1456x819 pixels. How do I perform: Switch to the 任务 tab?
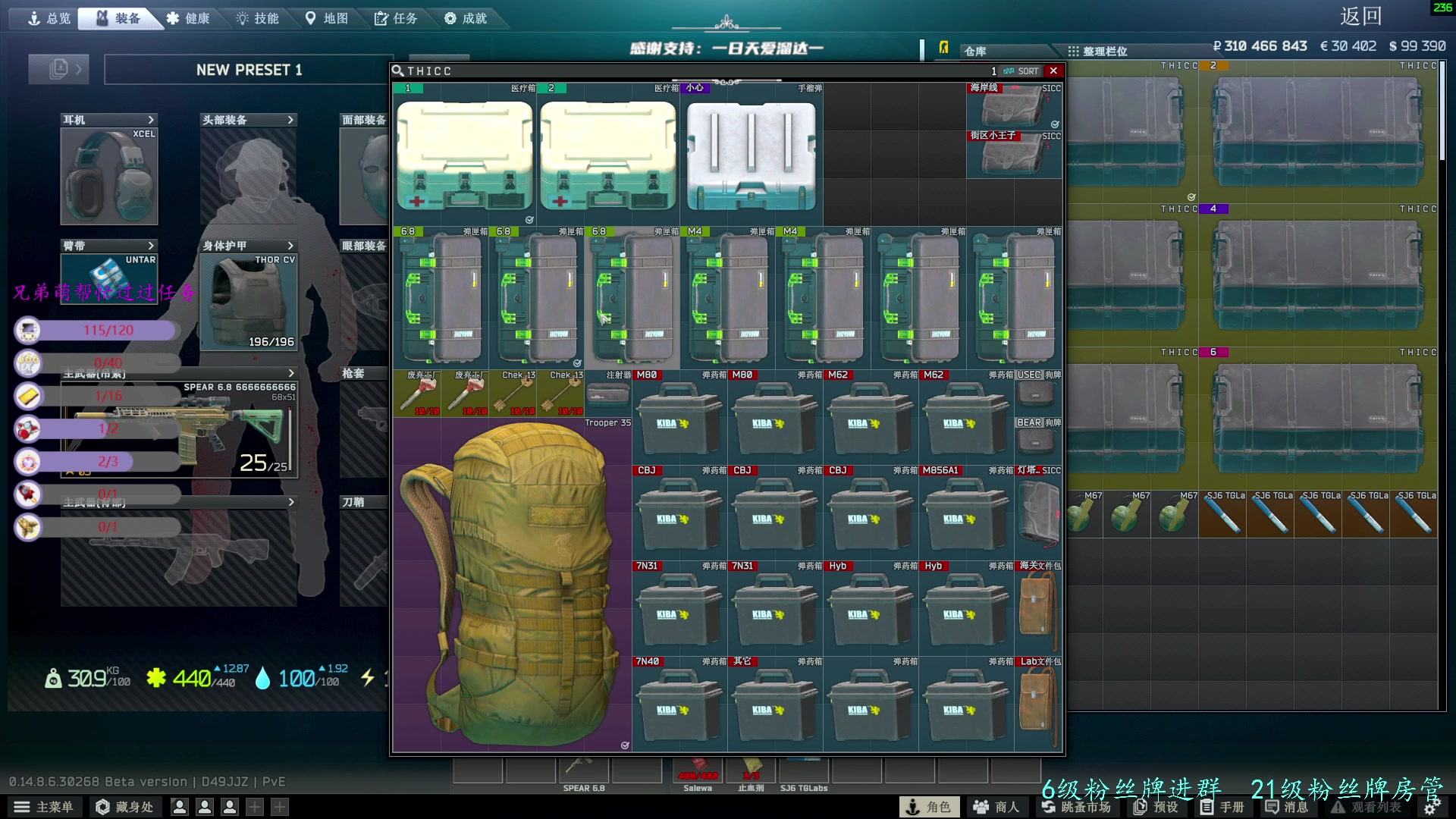[x=396, y=18]
